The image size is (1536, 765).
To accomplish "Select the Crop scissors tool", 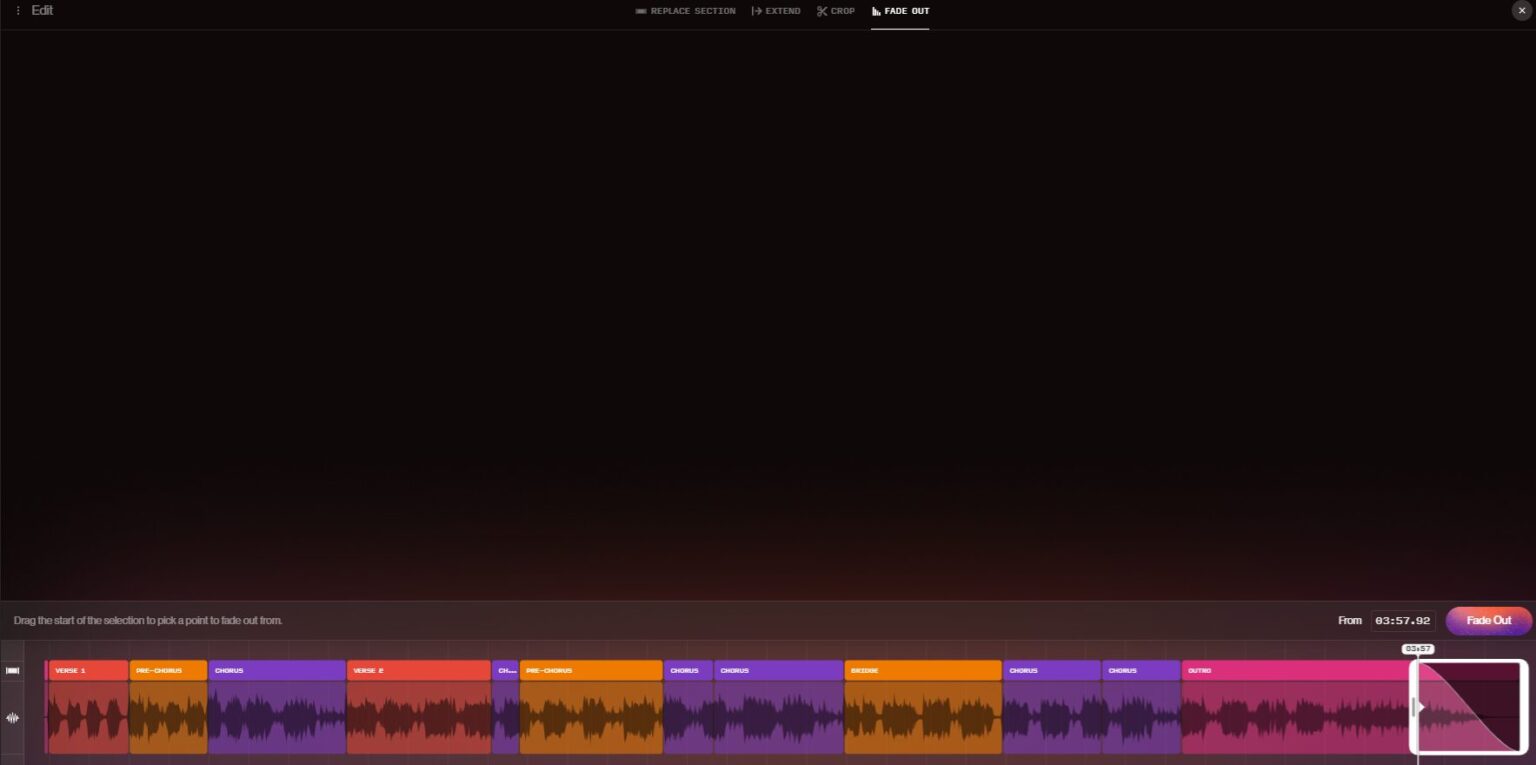I will coord(836,11).
